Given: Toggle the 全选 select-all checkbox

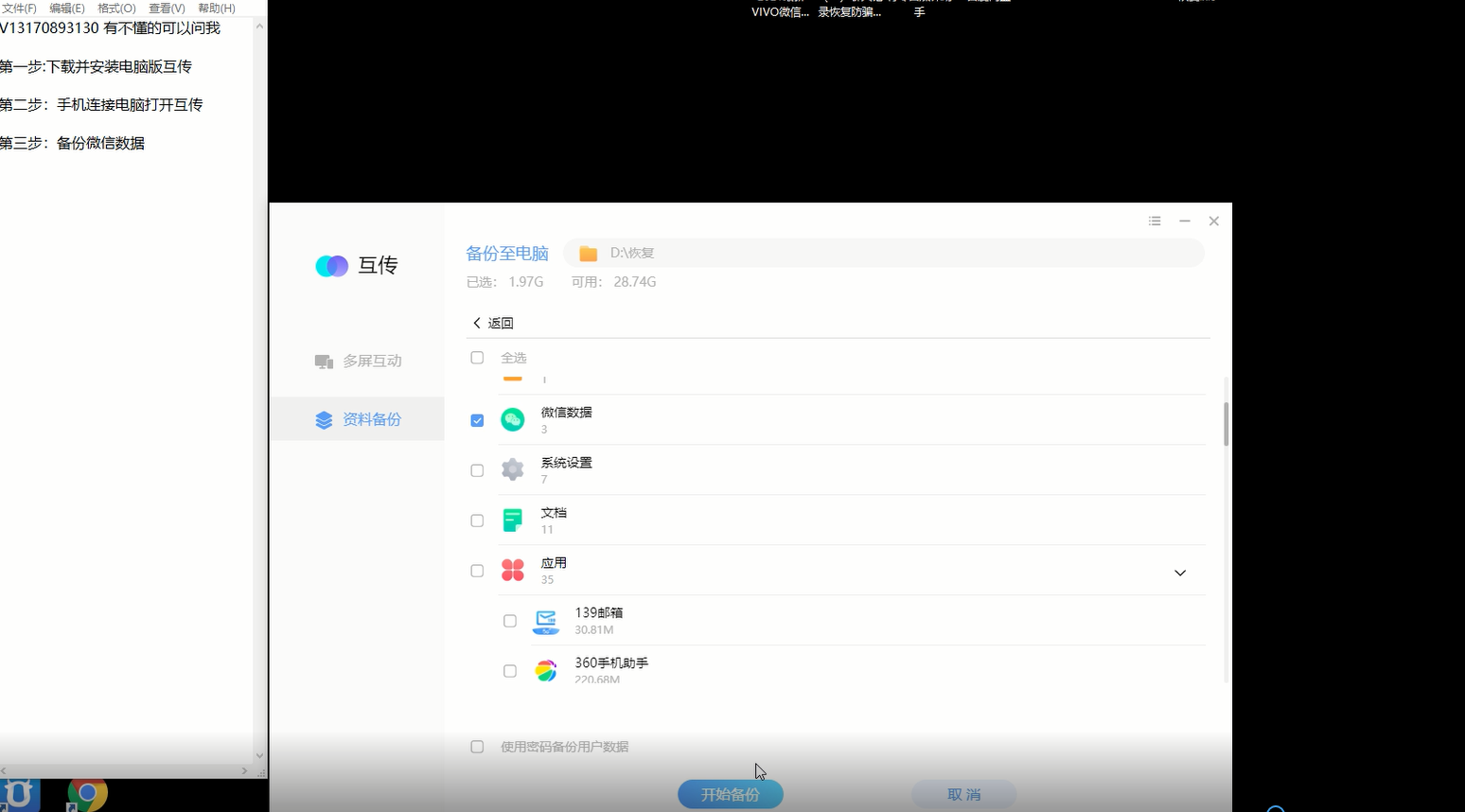Looking at the screenshot, I should (x=477, y=358).
